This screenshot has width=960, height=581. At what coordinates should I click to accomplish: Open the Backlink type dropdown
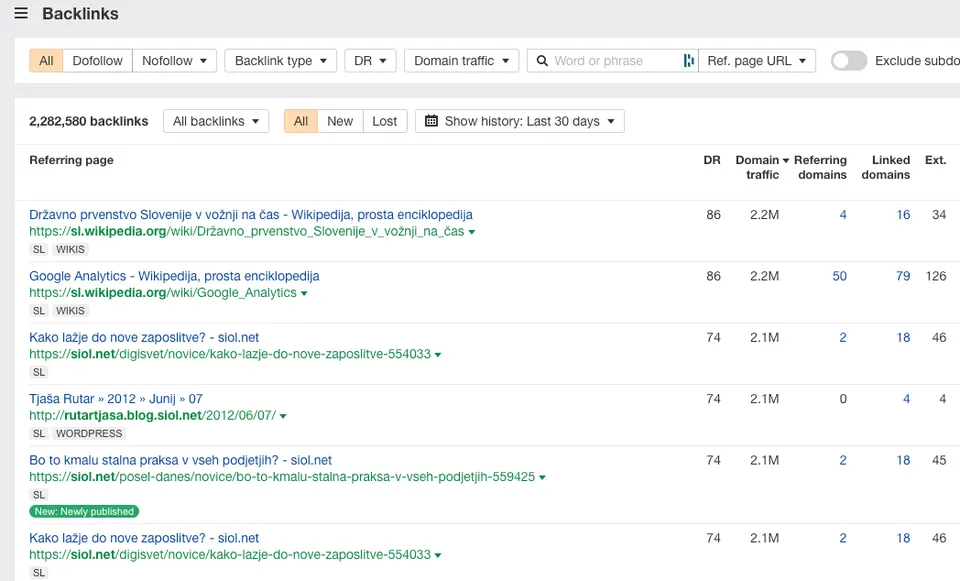pyautogui.click(x=280, y=61)
